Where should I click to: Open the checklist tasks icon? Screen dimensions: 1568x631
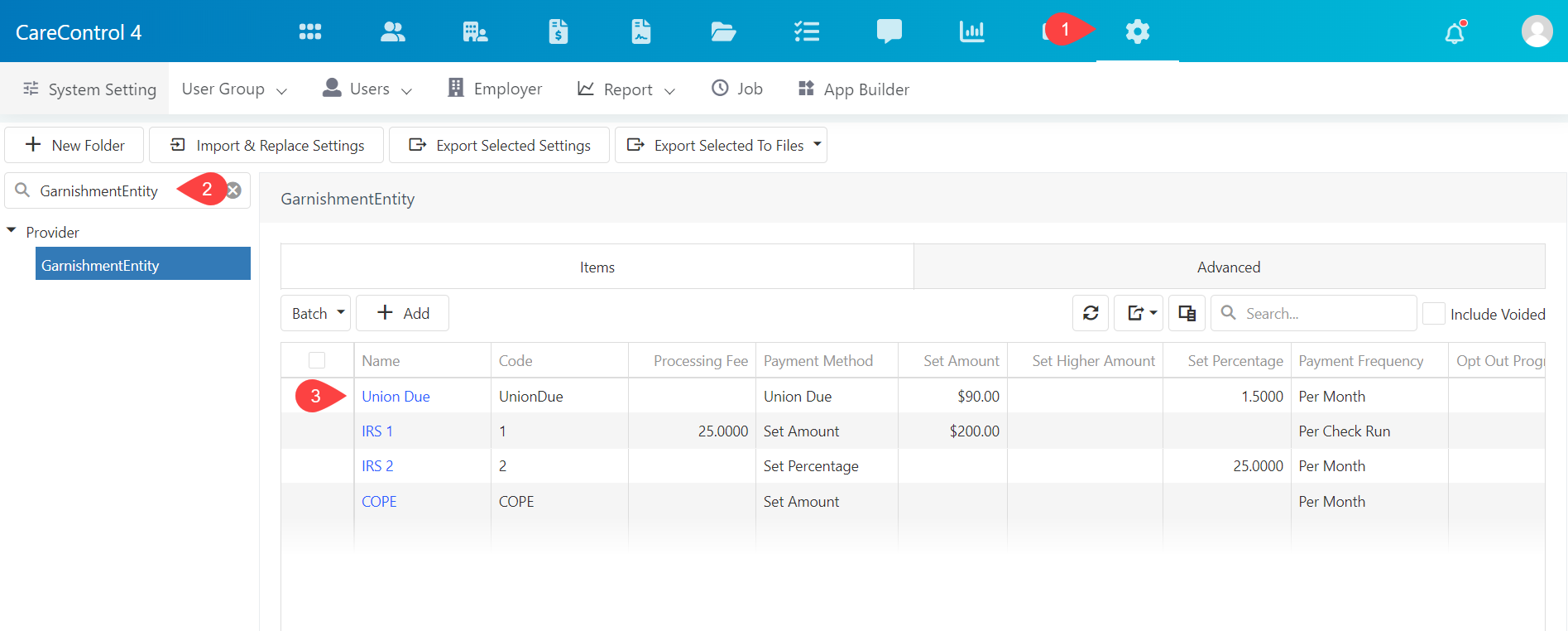point(807,31)
